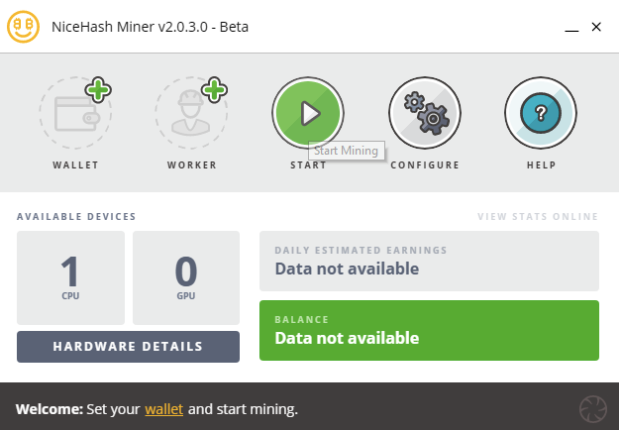
Task: Click the WALLET label text
Action: [75, 165]
